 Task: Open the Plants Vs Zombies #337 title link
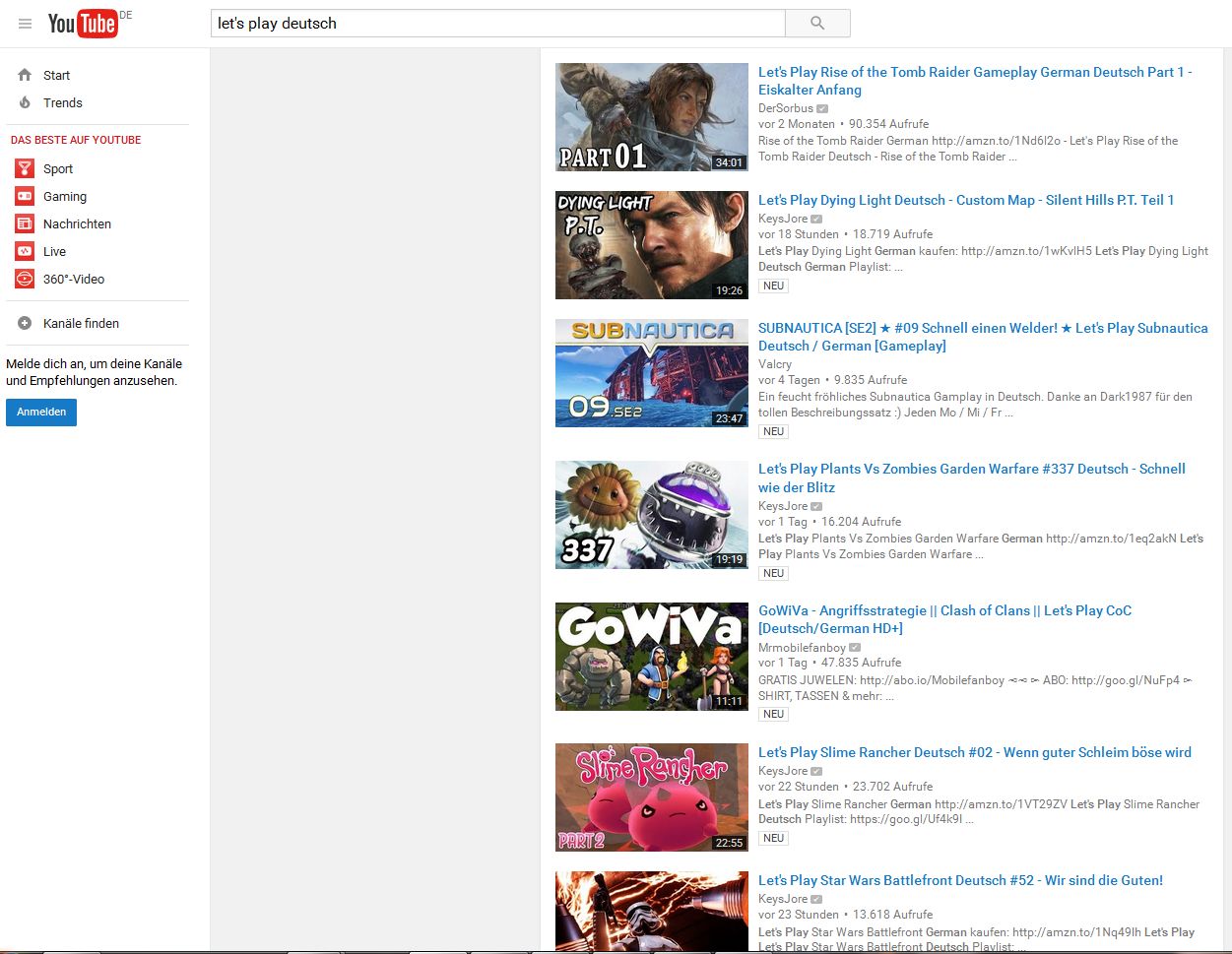coord(972,477)
